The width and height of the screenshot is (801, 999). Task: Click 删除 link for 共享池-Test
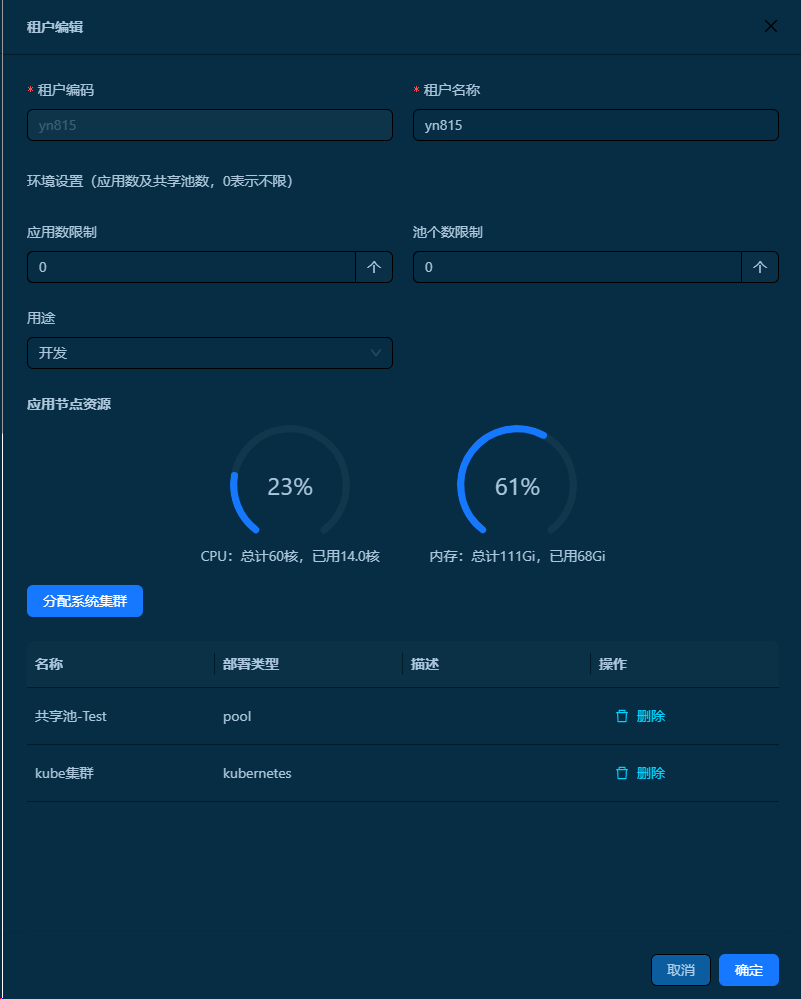click(x=651, y=716)
